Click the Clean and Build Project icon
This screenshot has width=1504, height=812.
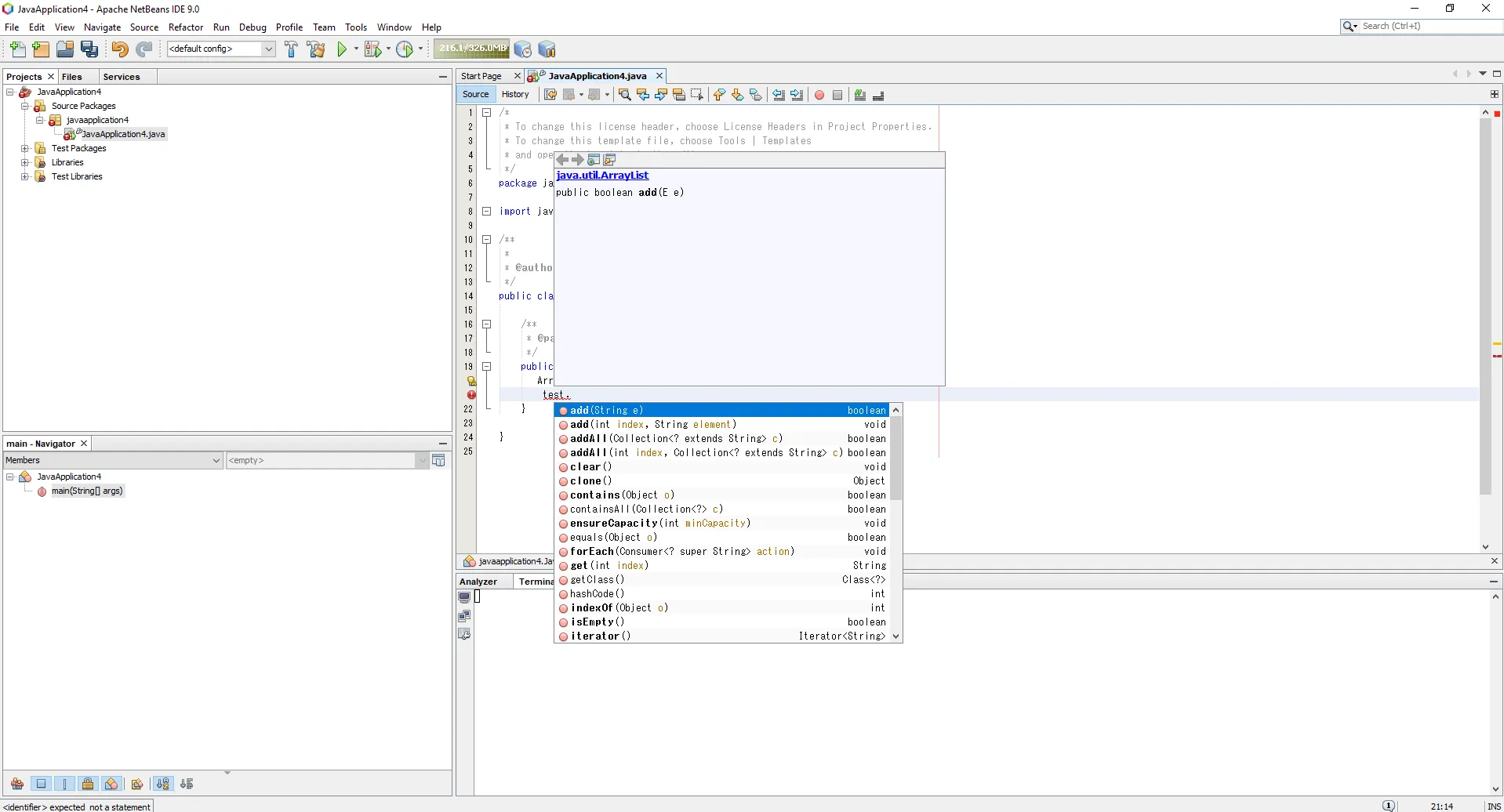(x=316, y=49)
